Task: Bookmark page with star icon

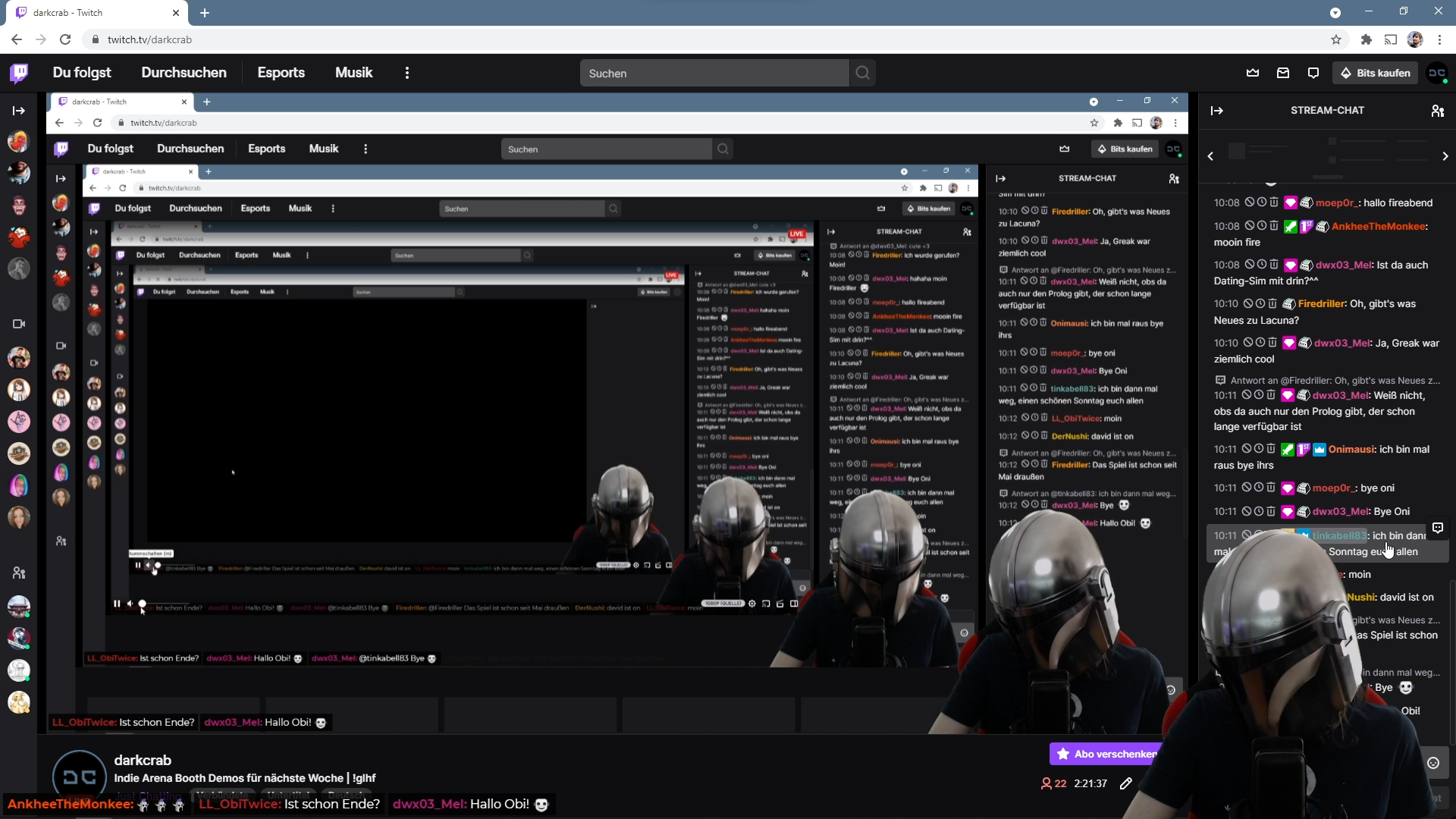Action: point(1336,39)
